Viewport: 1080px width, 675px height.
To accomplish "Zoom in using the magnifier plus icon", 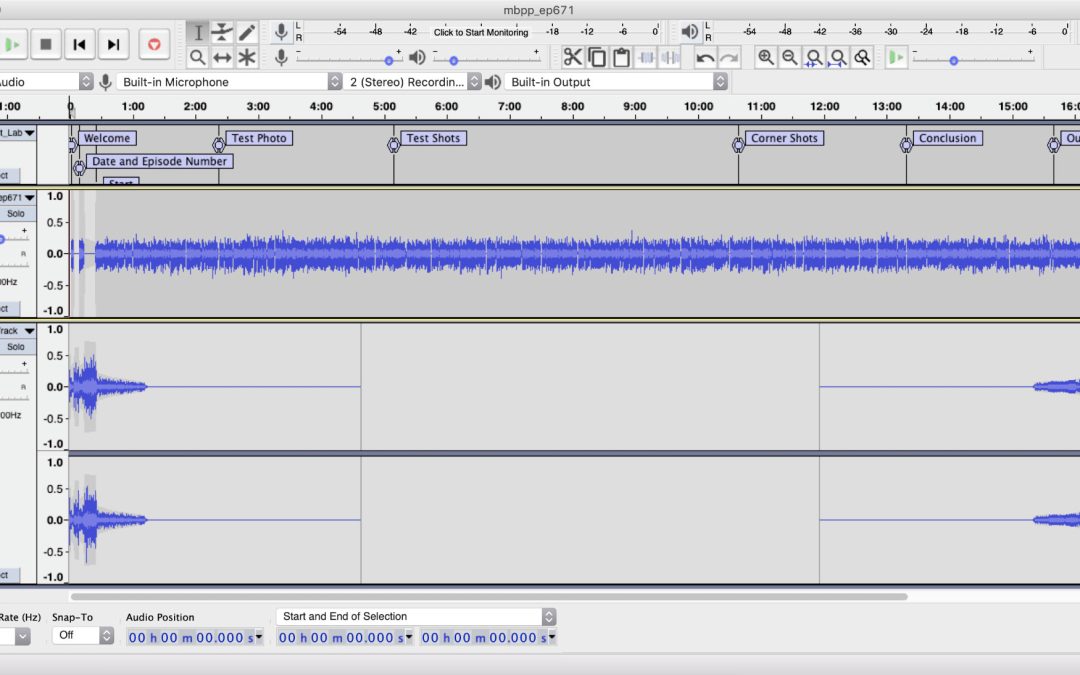I will coord(766,58).
